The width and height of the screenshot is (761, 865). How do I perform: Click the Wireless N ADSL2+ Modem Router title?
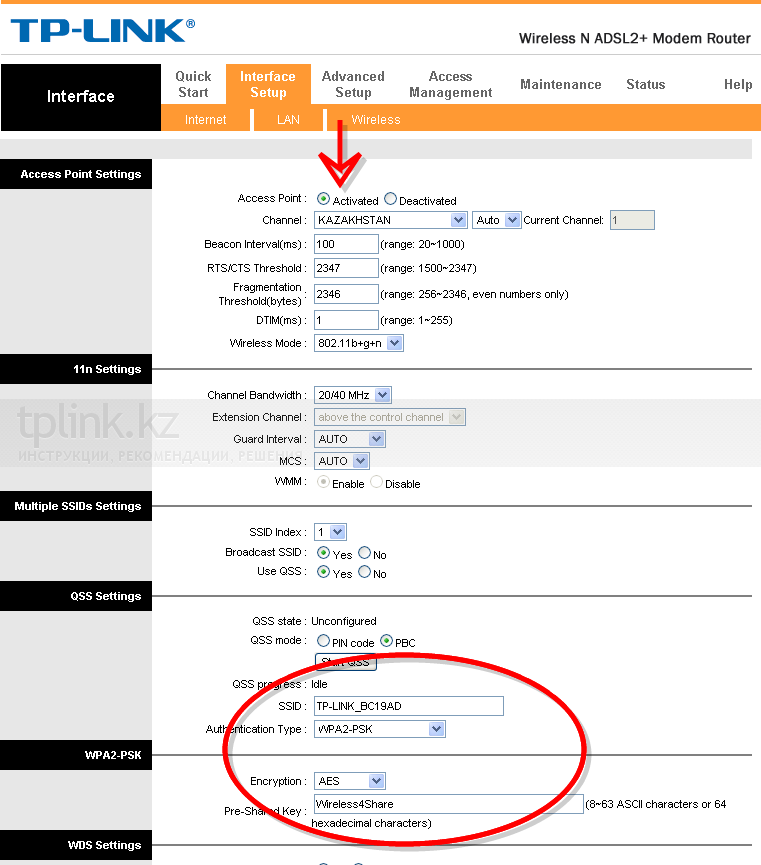tap(635, 39)
